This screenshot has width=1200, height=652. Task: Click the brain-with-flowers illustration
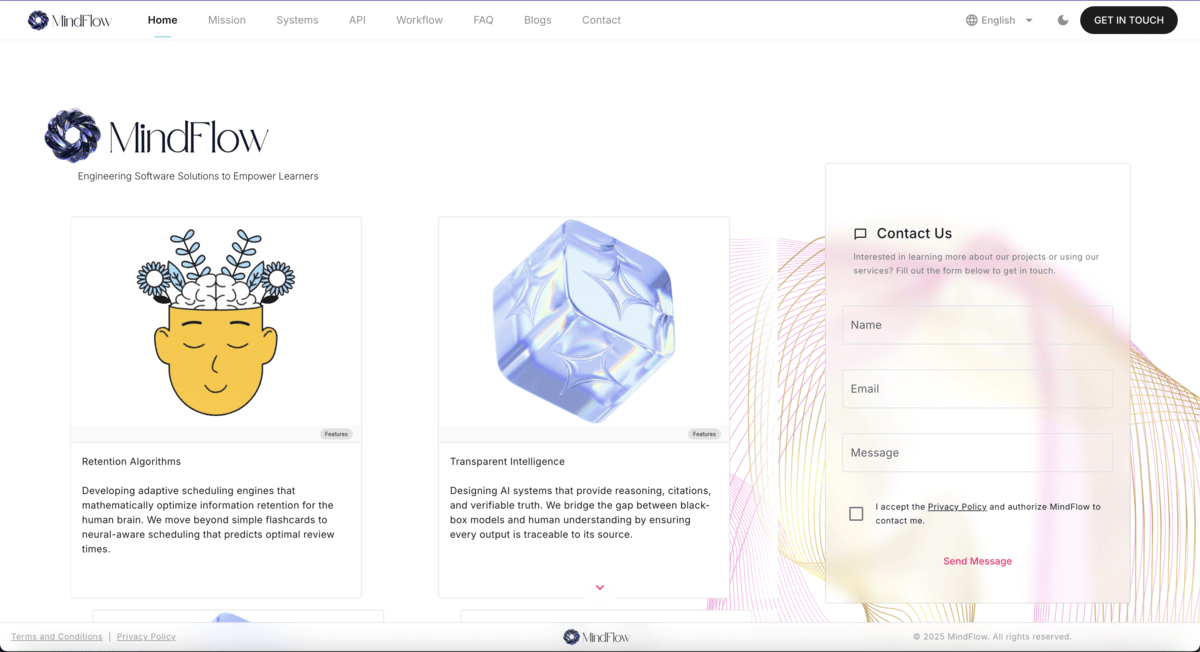(216, 322)
